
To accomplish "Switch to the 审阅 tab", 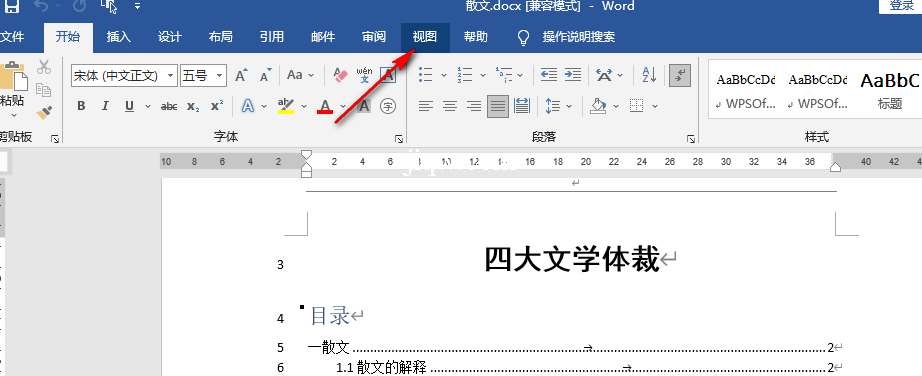I will (374, 38).
